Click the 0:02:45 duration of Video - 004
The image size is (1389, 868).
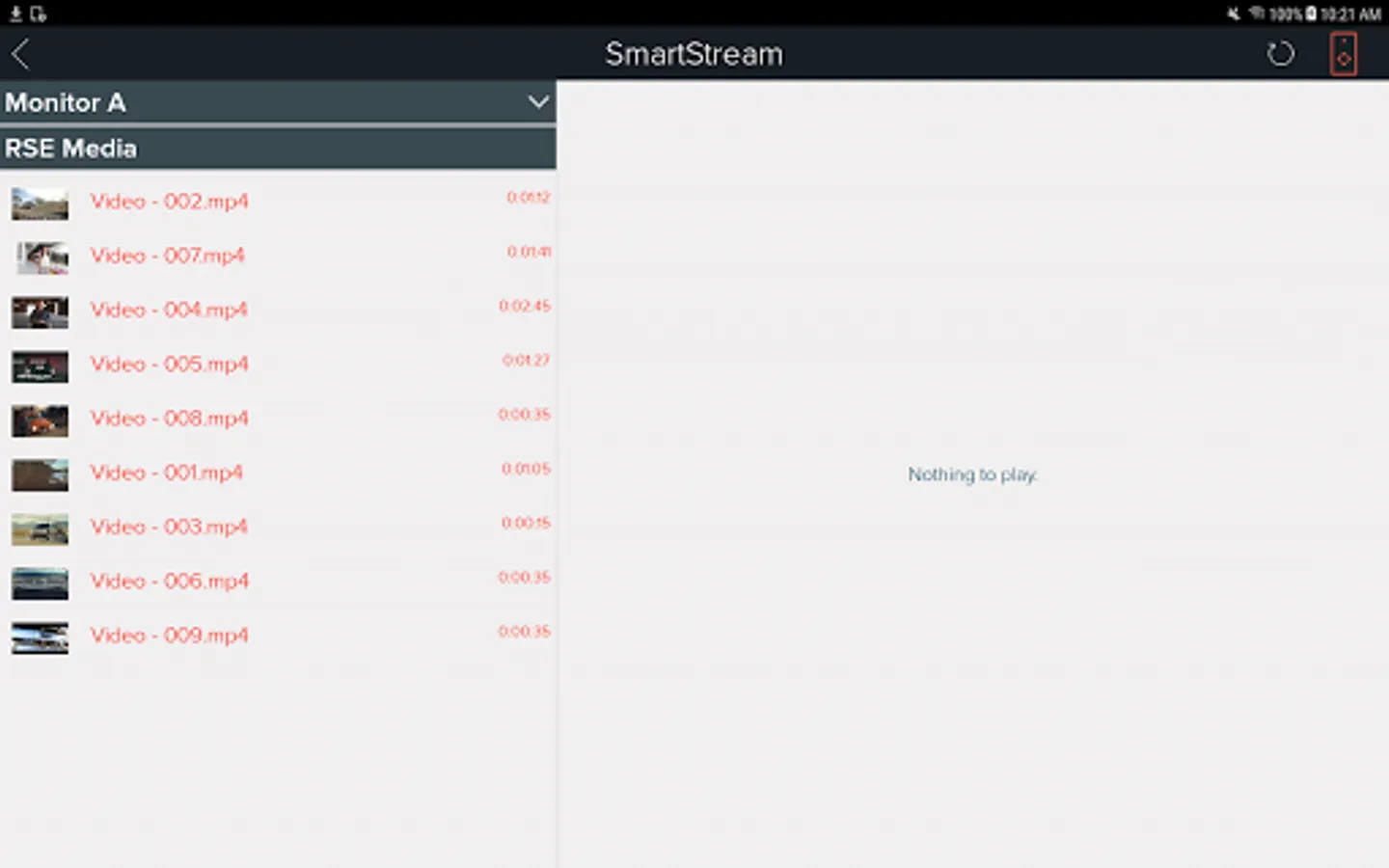pyautogui.click(x=525, y=306)
